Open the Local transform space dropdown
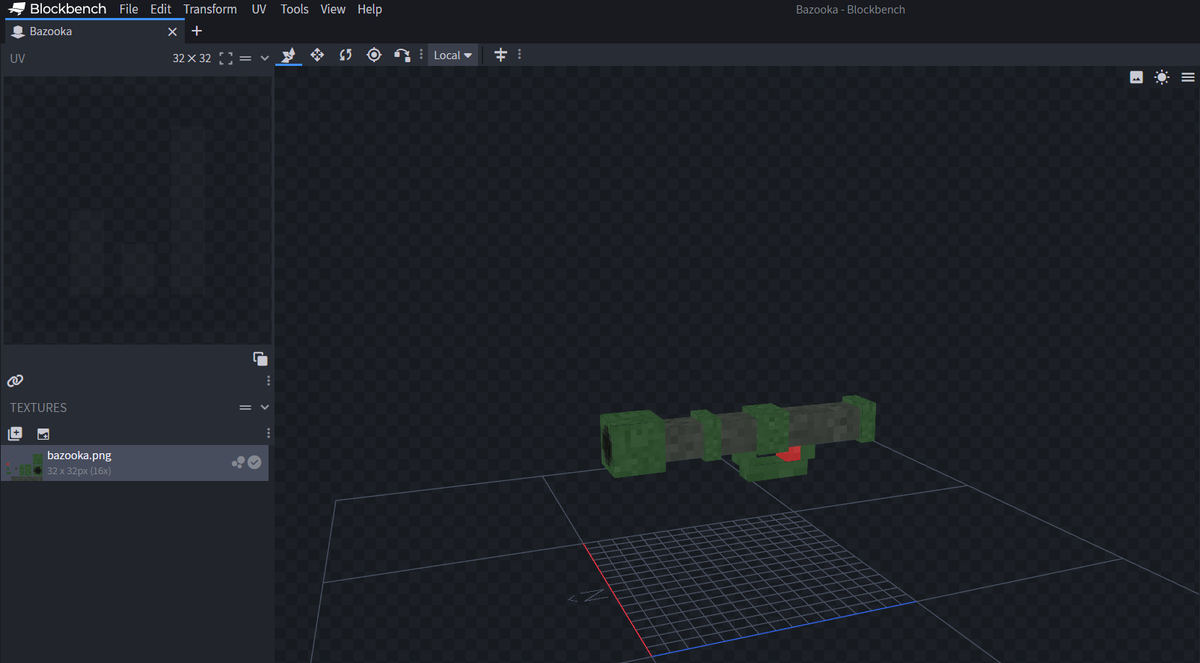 [453, 55]
